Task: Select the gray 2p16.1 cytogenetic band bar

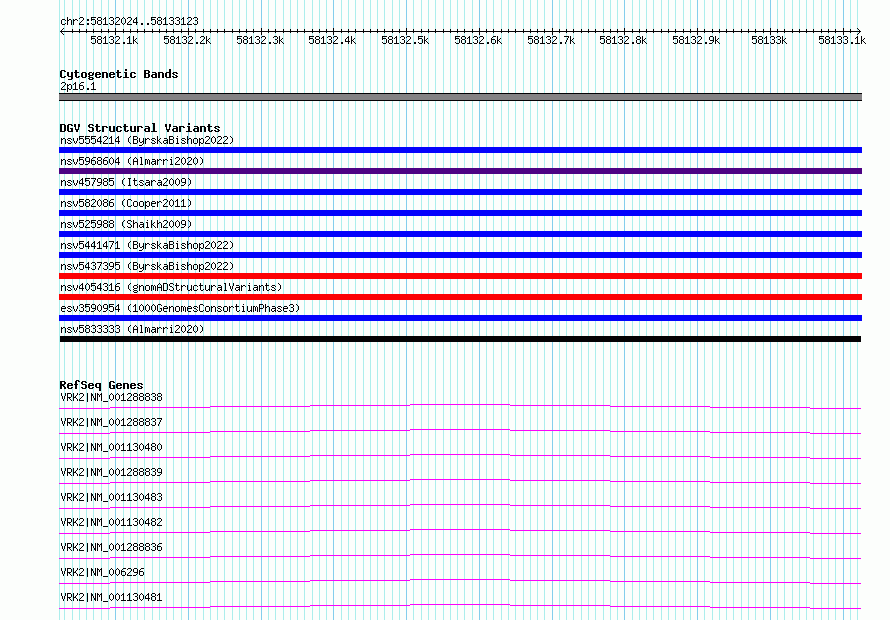Action: (460, 97)
